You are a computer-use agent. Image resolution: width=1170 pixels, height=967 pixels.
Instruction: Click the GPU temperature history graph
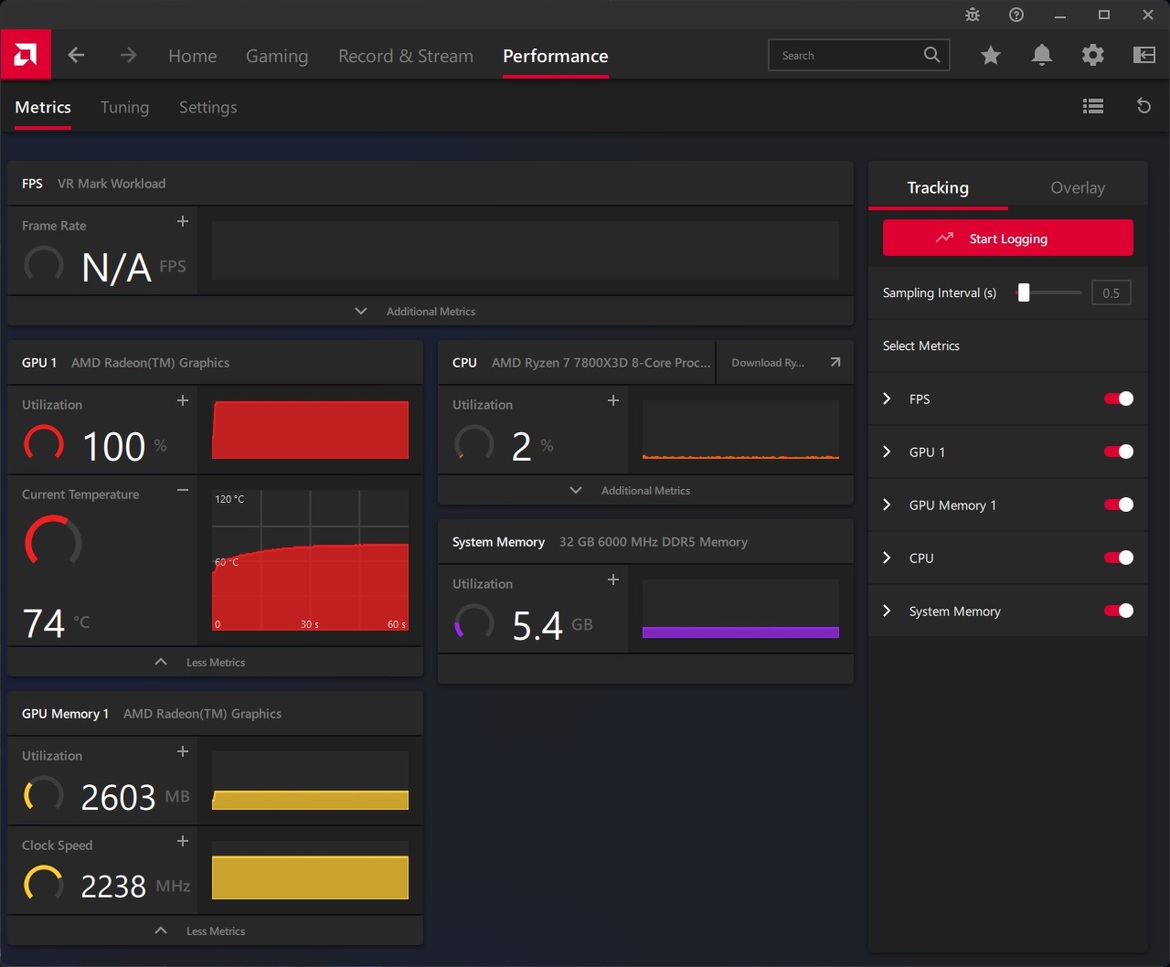click(x=310, y=560)
